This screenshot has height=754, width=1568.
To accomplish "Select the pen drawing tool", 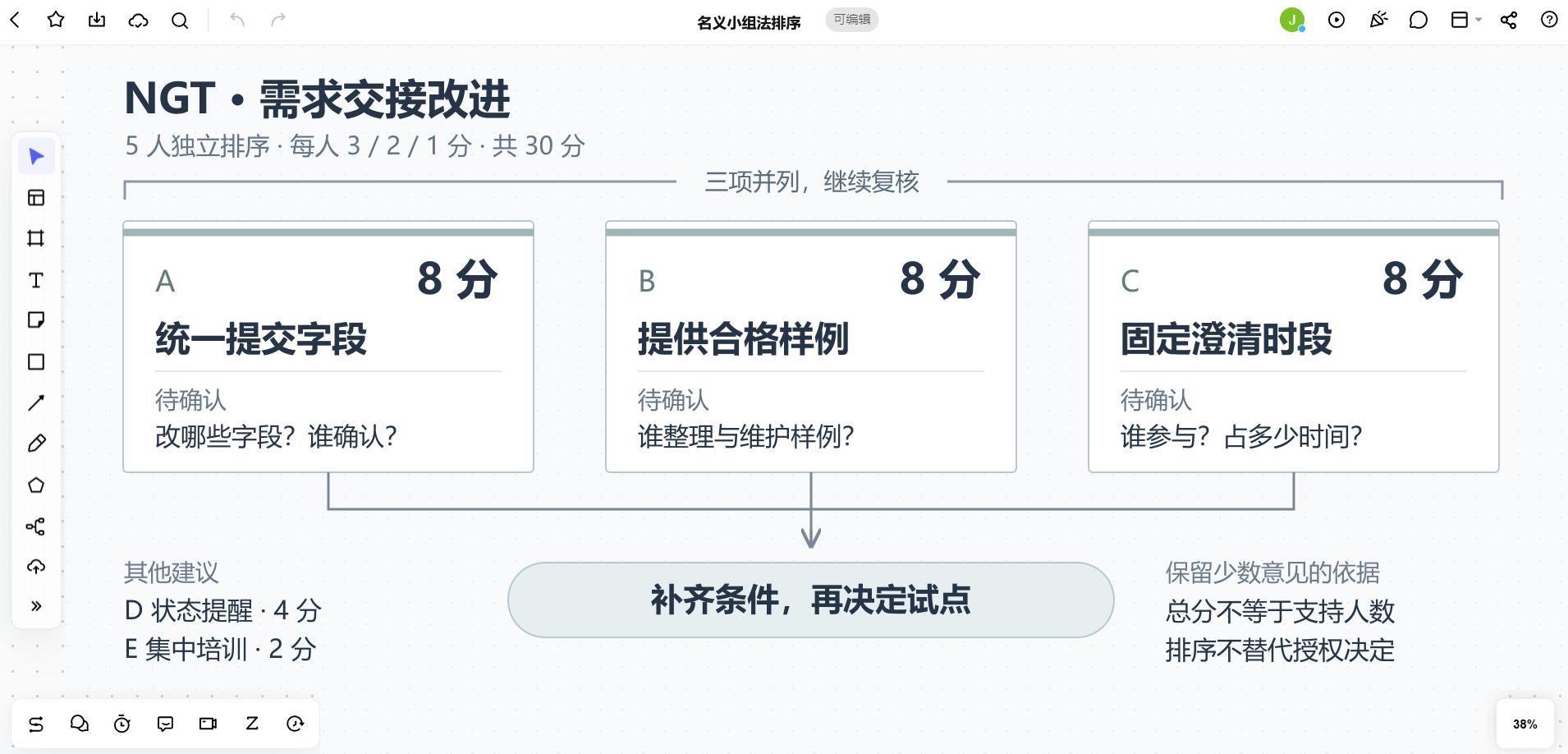I will point(36,444).
